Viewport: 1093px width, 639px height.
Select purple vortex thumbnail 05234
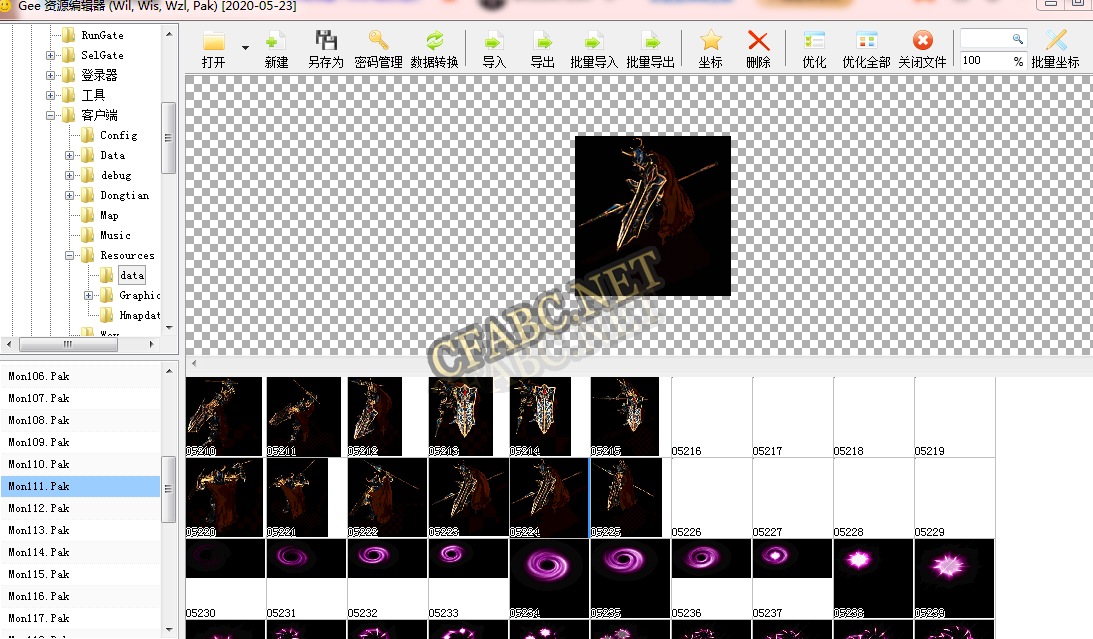[549, 578]
